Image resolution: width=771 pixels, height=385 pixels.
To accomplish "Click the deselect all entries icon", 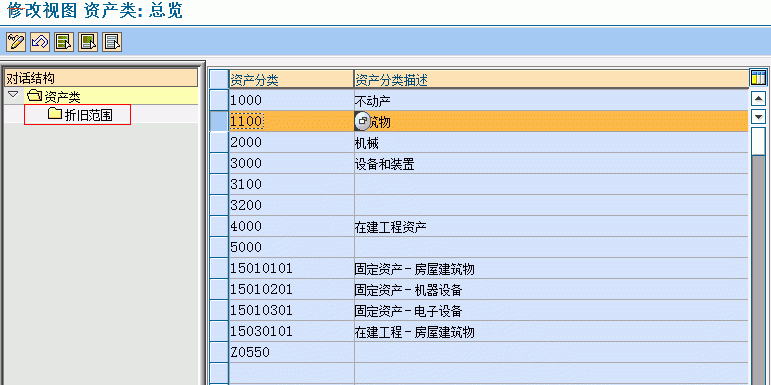I will 112,42.
